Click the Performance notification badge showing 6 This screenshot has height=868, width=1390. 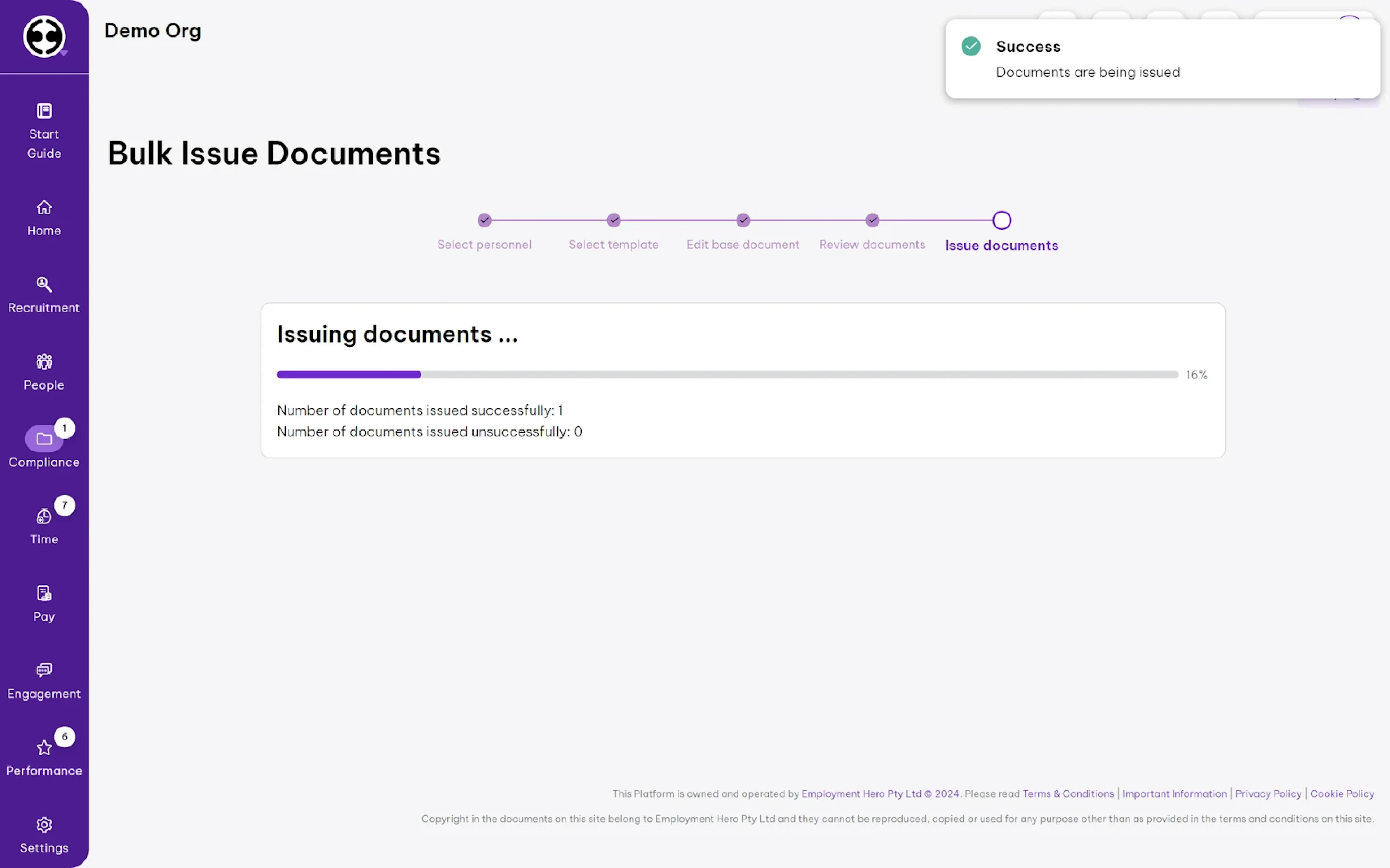pos(64,737)
